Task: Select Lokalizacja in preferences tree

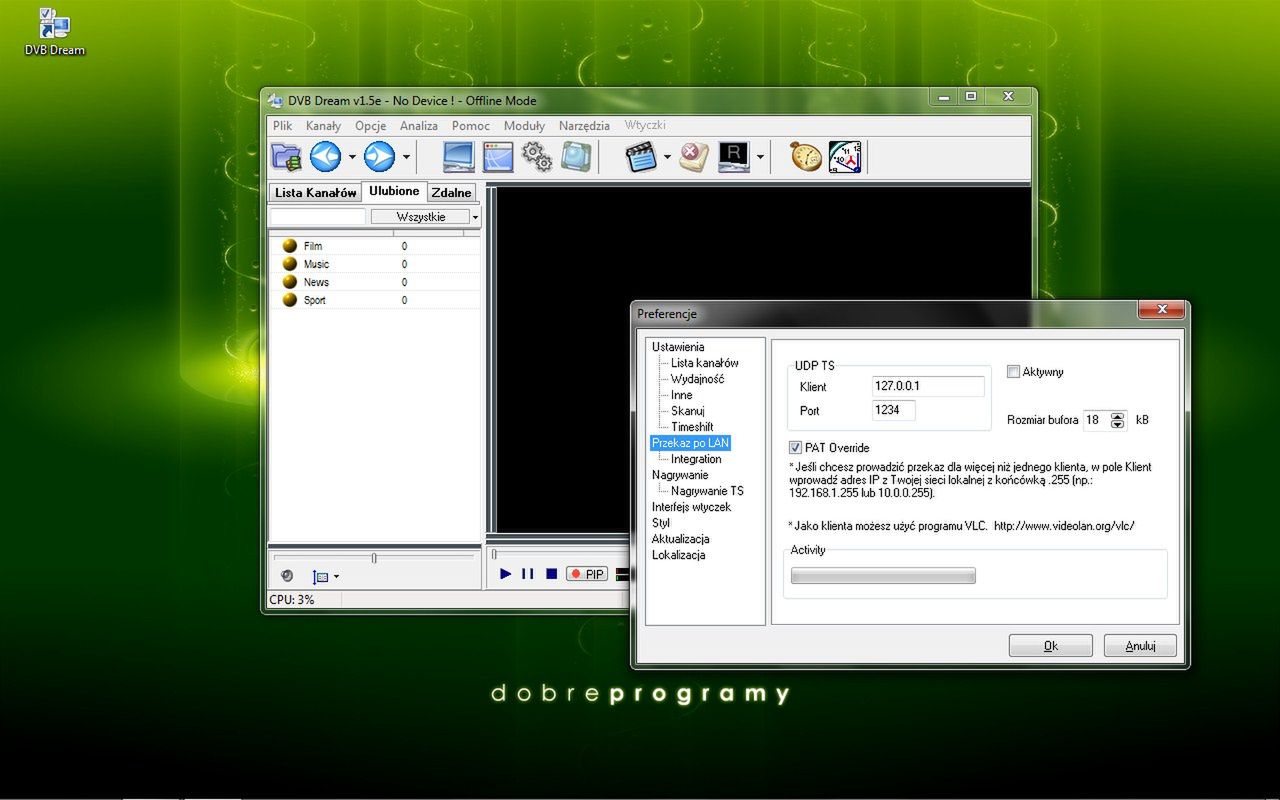Action: 678,555
